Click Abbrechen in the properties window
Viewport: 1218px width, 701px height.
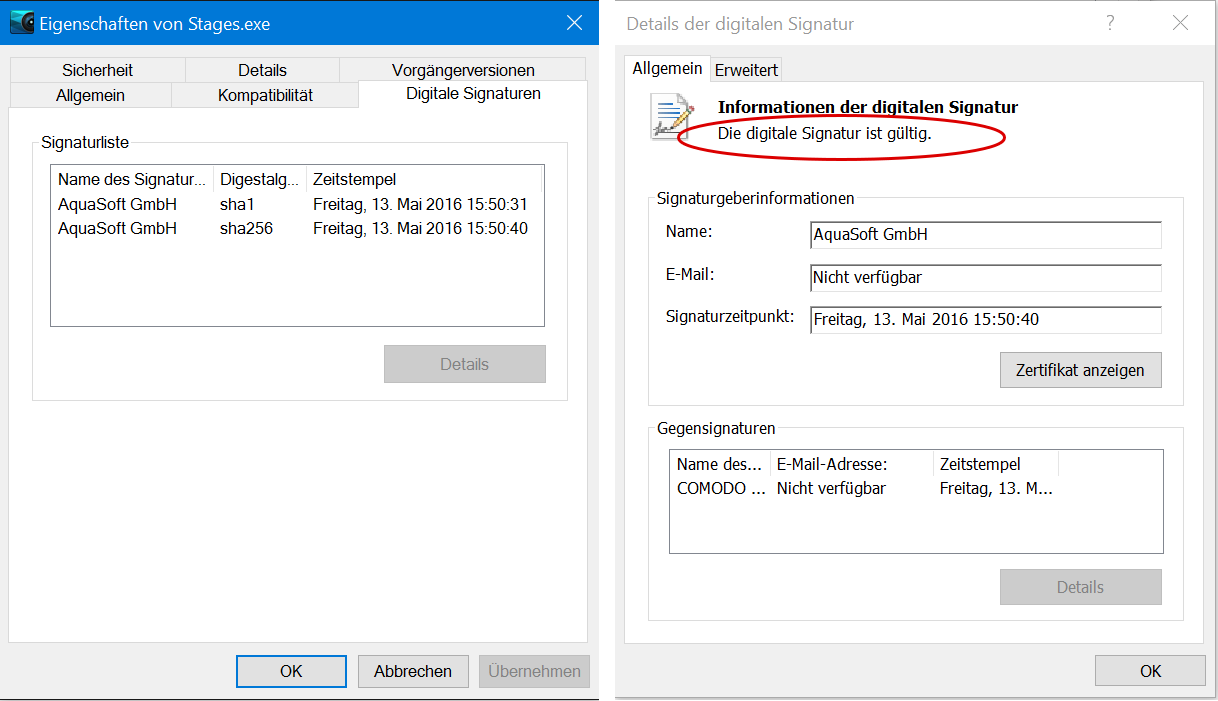[x=413, y=671]
